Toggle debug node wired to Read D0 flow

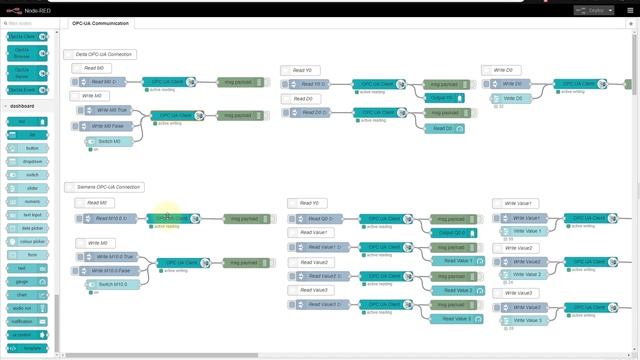click(474, 113)
